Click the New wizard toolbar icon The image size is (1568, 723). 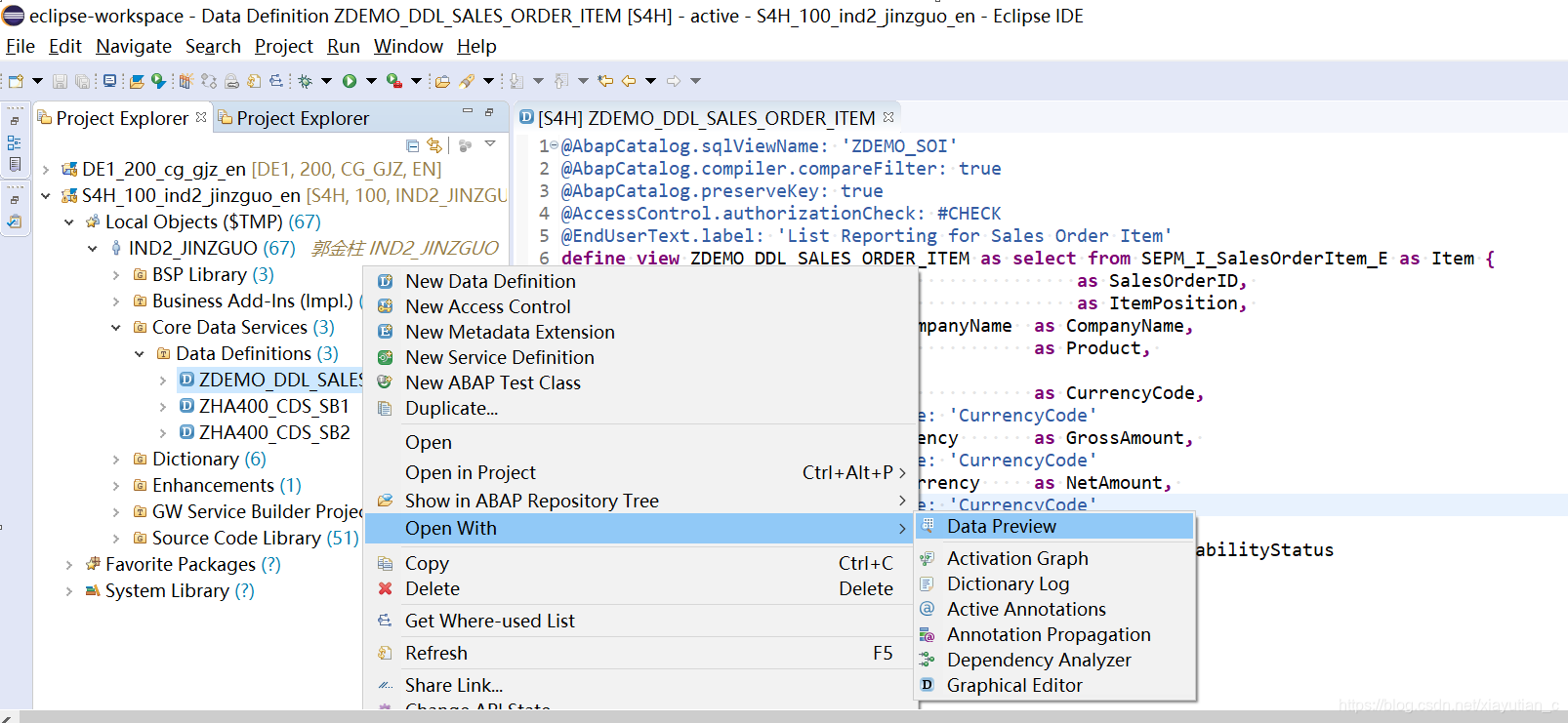[x=16, y=81]
